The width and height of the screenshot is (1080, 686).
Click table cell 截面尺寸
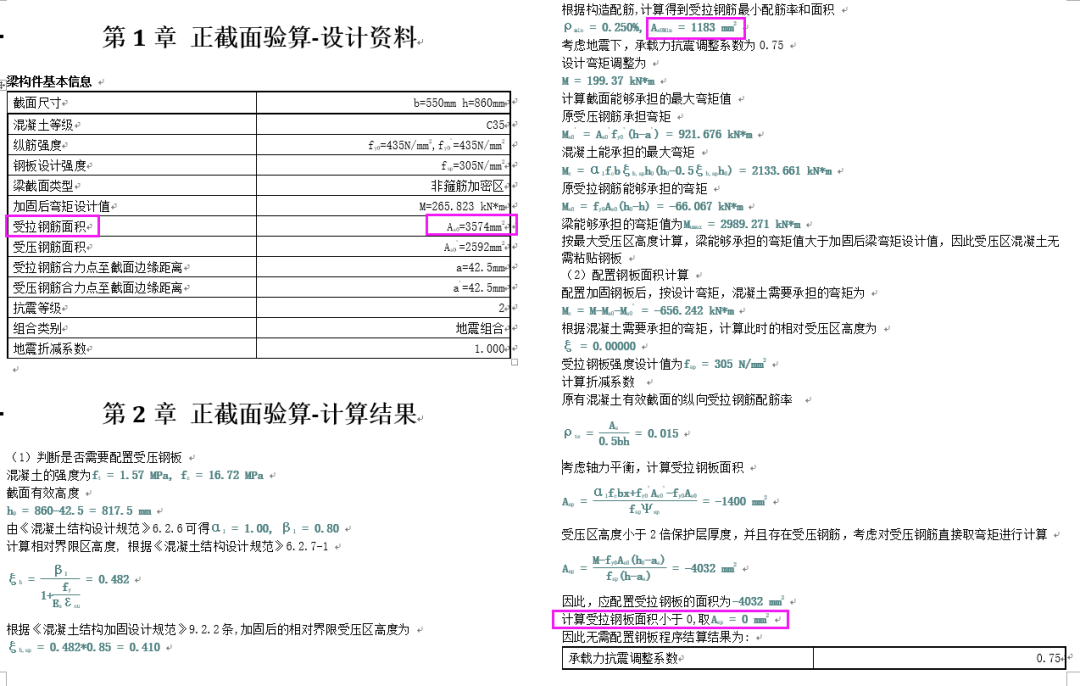(x=132, y=103)
